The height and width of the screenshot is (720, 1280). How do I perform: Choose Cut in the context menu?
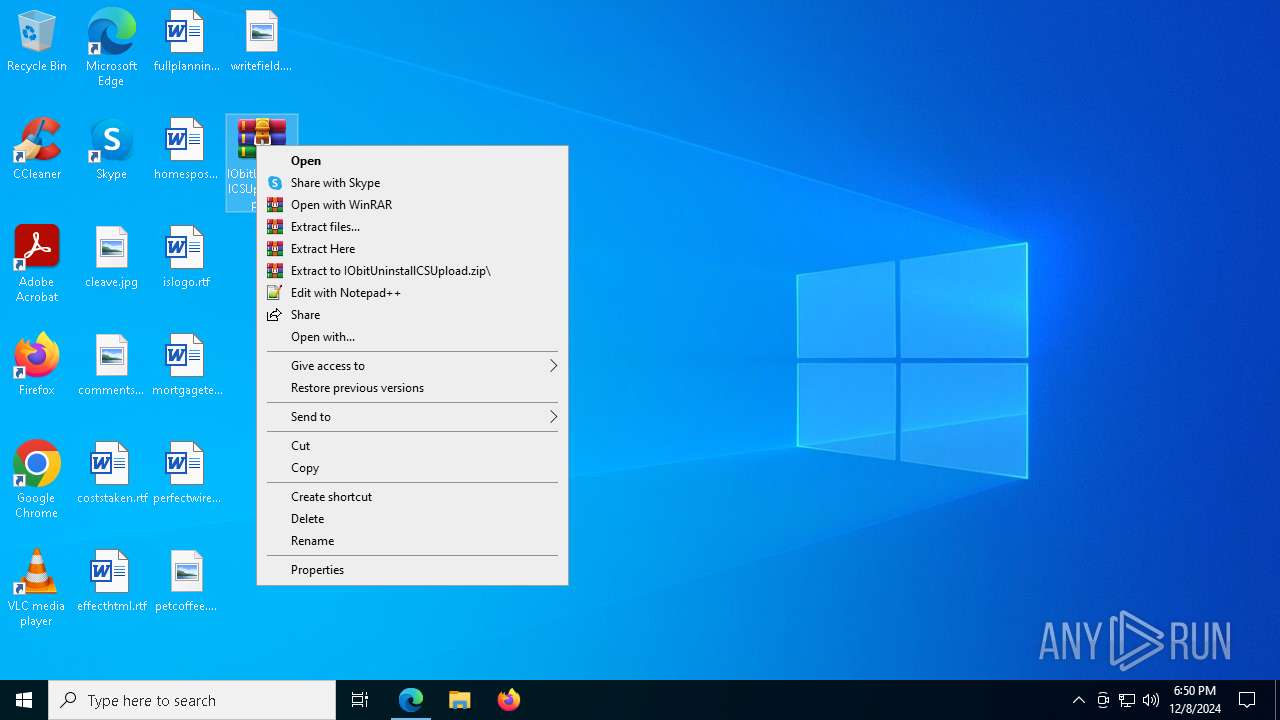412,446
